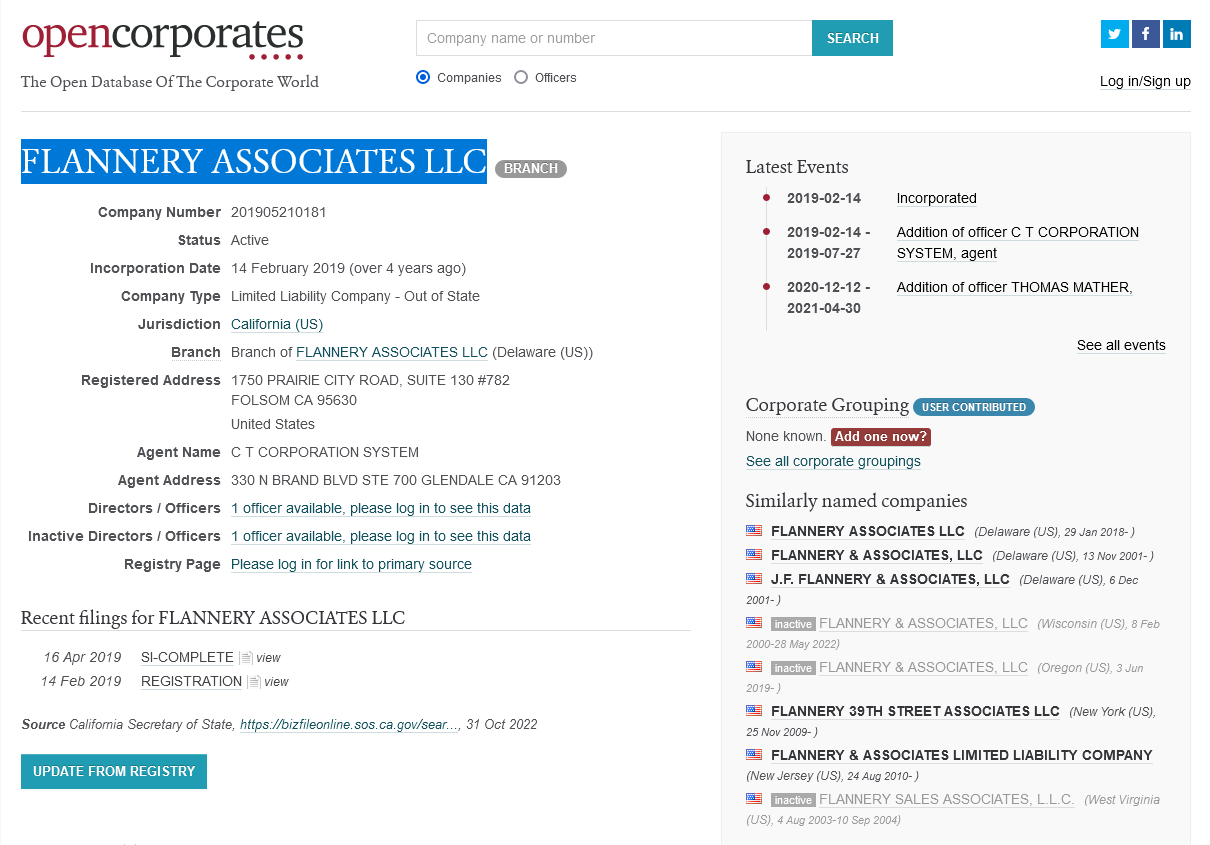Click Inactive Directors / Officers login link

(x=381, y=536)
